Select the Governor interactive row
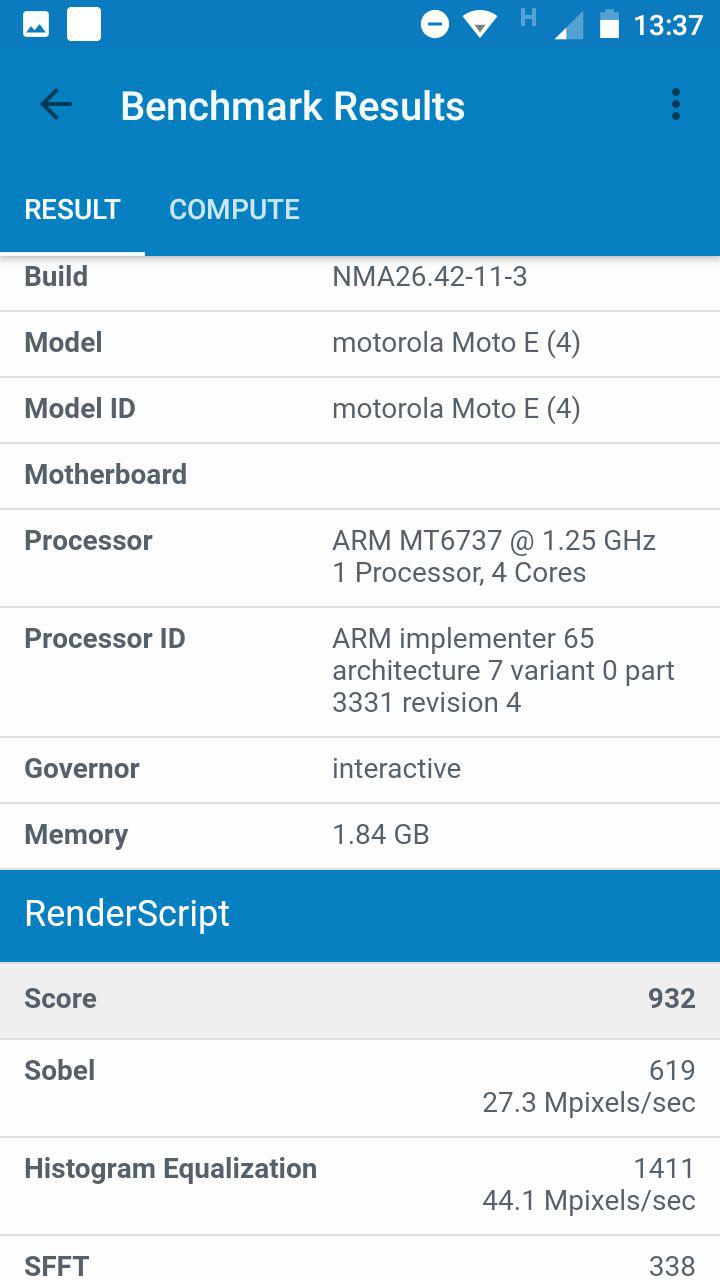This screenshot has width=720, height=1280. (x=360, y=769)
